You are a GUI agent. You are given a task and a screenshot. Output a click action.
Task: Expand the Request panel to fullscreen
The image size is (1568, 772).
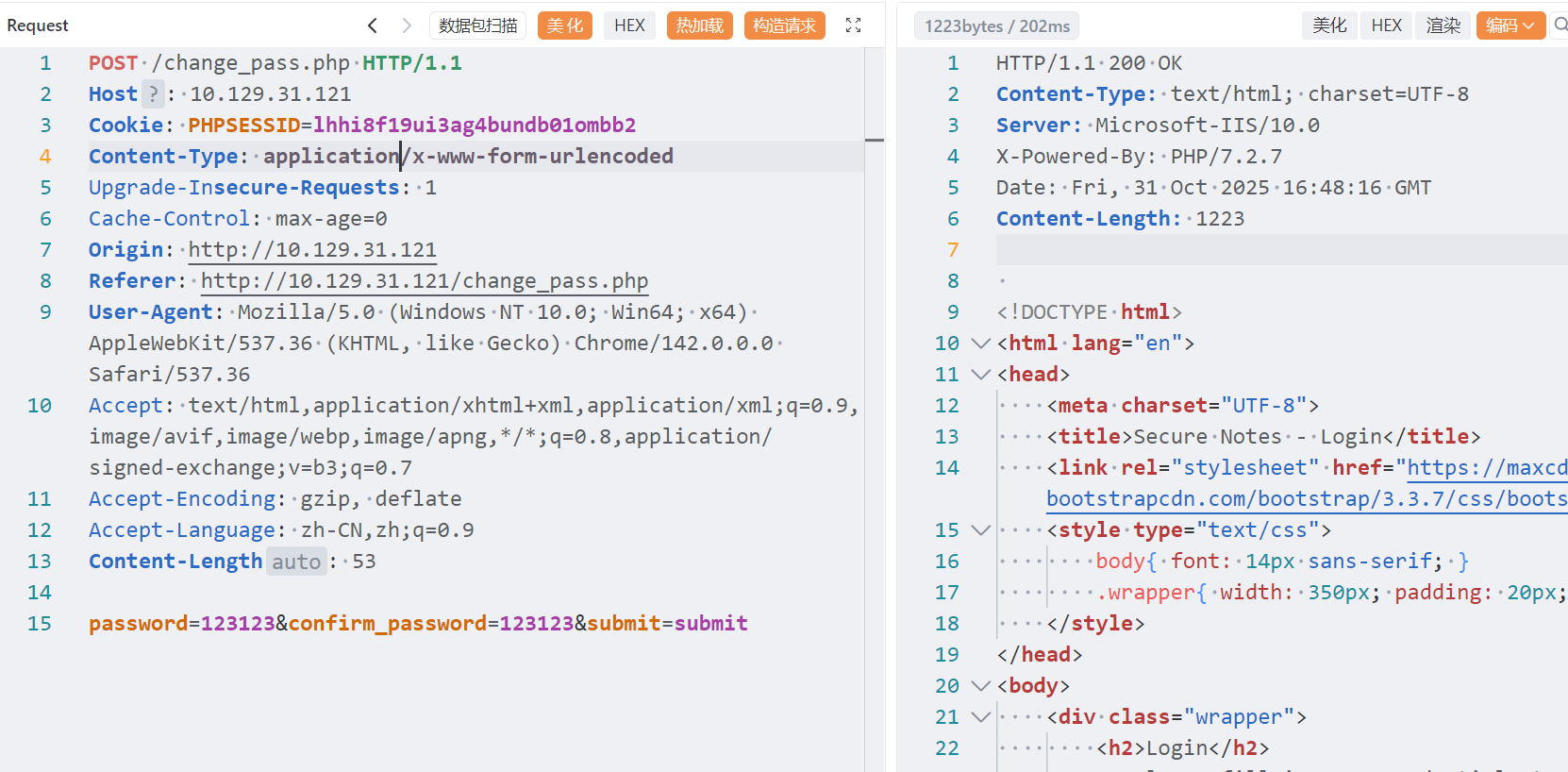pyautogui.click(x=853, y=25)
